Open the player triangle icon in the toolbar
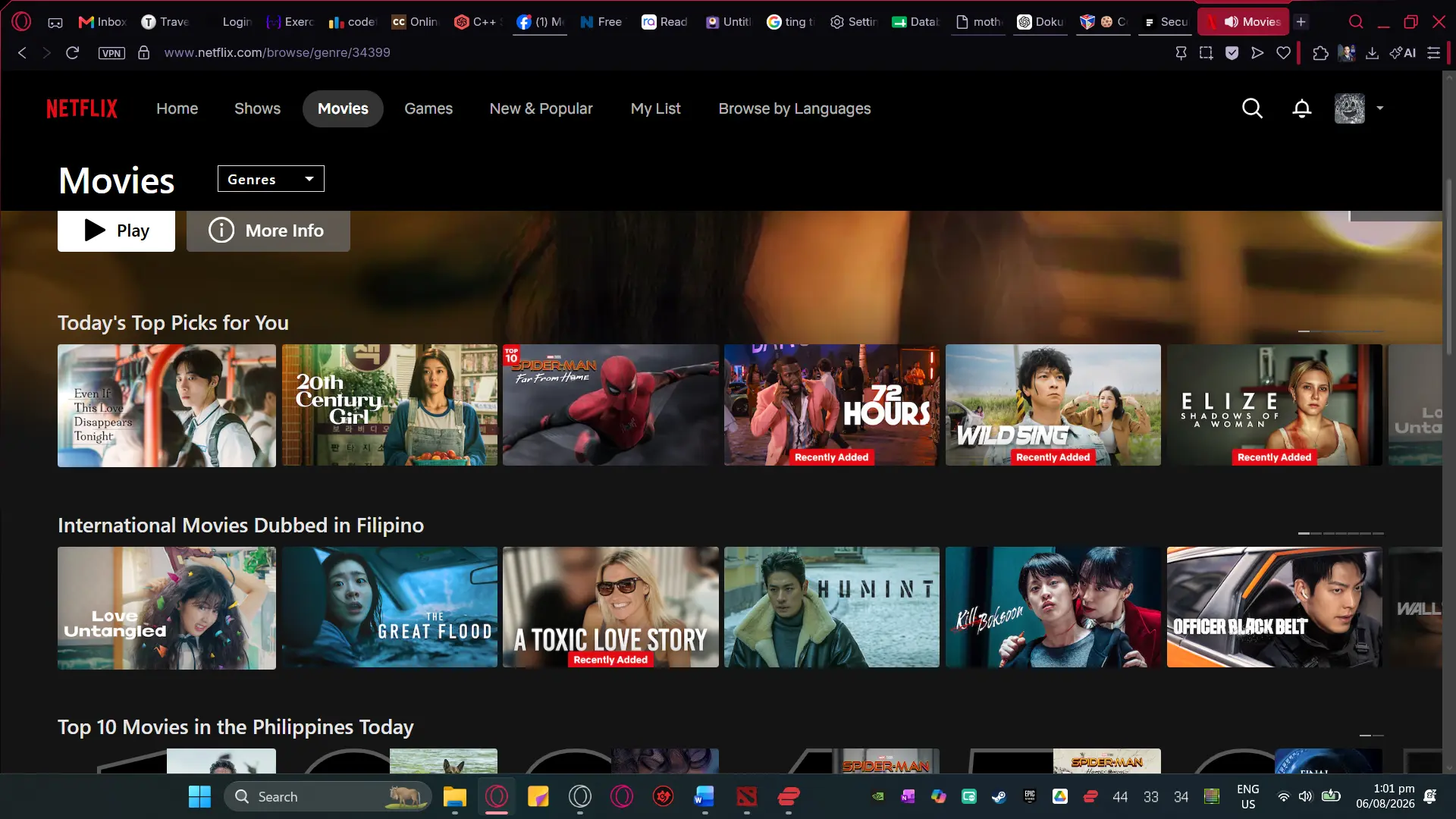 tap(1257, 53)
